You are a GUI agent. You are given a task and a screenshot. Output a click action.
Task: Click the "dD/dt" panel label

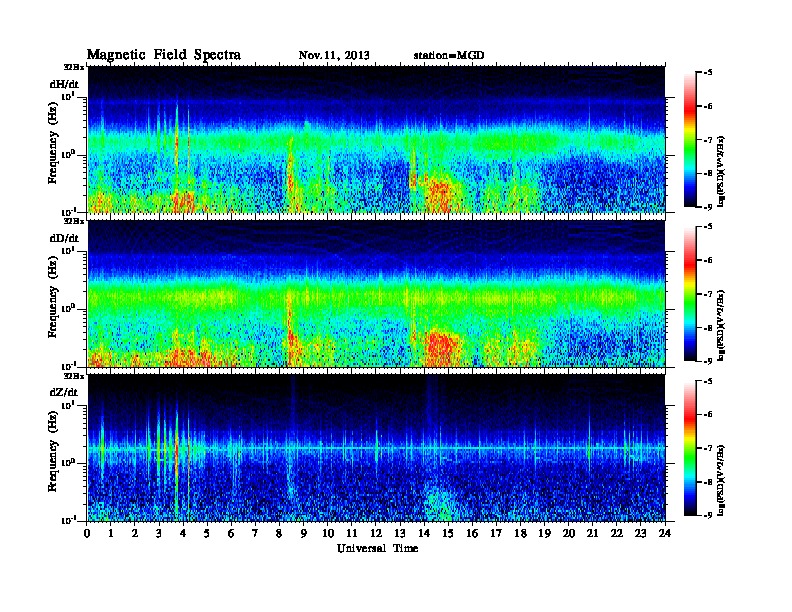(x=64, y=238)
